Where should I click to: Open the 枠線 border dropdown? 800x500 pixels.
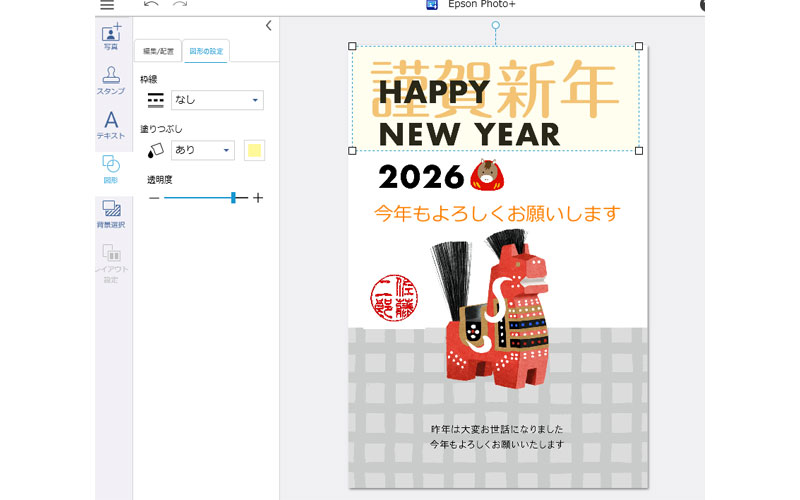217,100
